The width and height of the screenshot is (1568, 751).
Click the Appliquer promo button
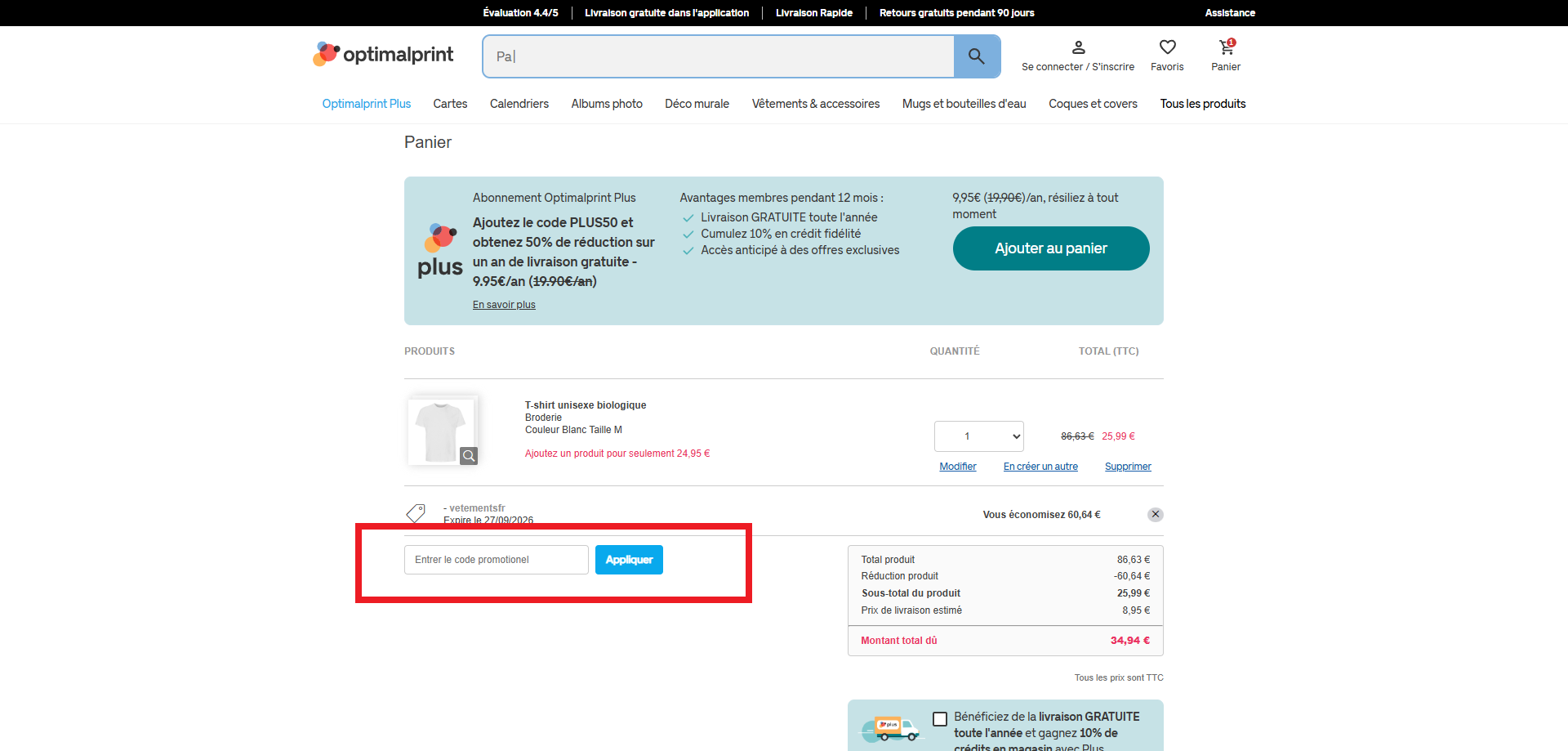point(629,560)
